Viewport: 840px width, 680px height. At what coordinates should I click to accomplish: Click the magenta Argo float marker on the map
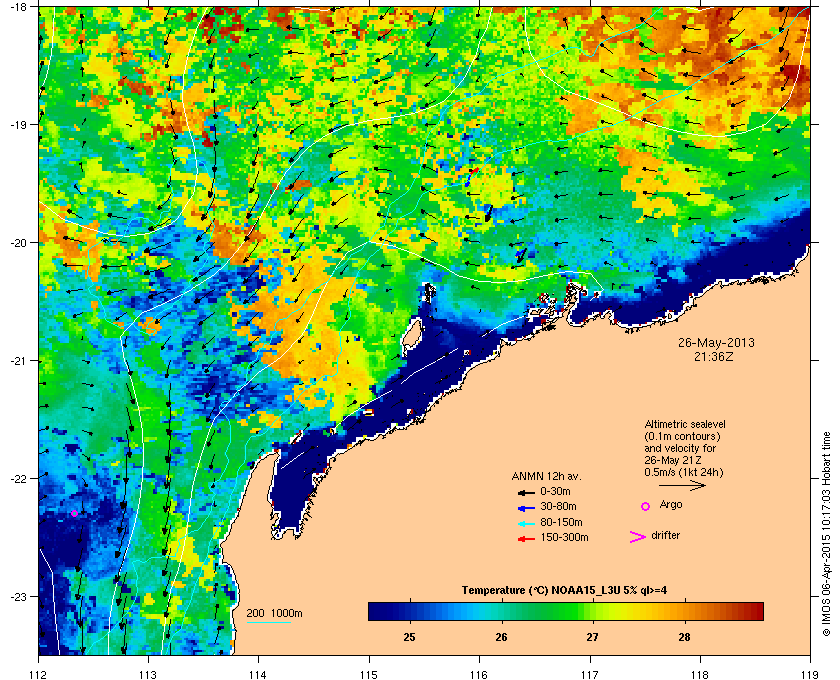pyautogui.click(x=74, y=513)
